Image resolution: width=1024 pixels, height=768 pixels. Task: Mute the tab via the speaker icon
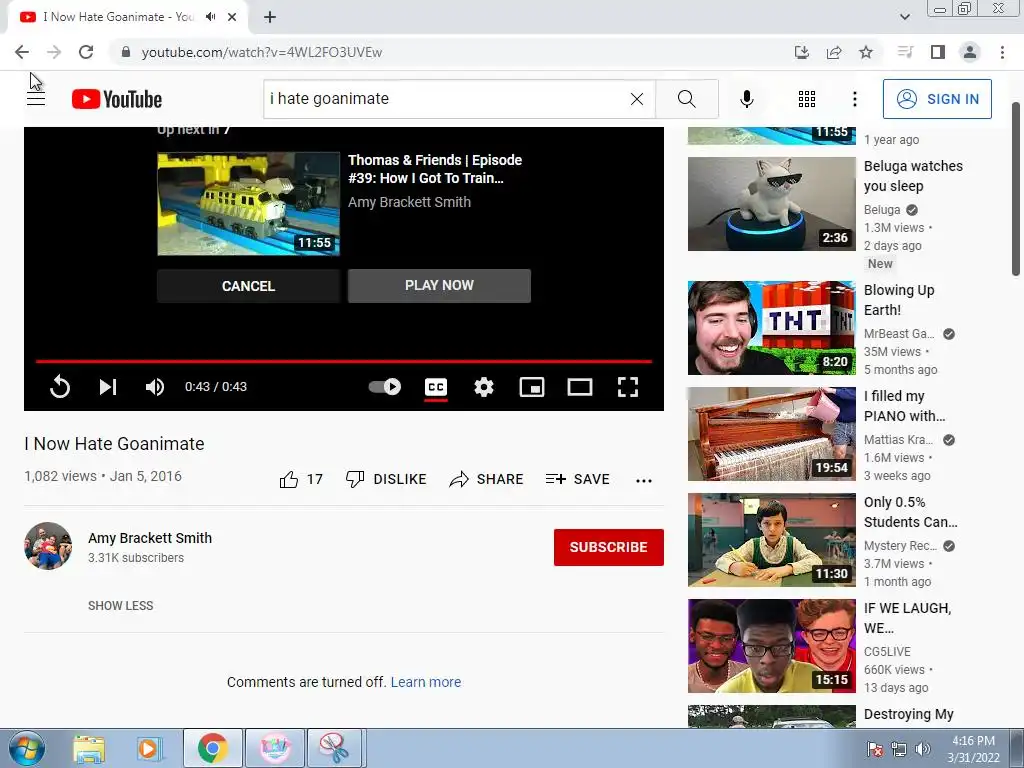tap(210, 17)
